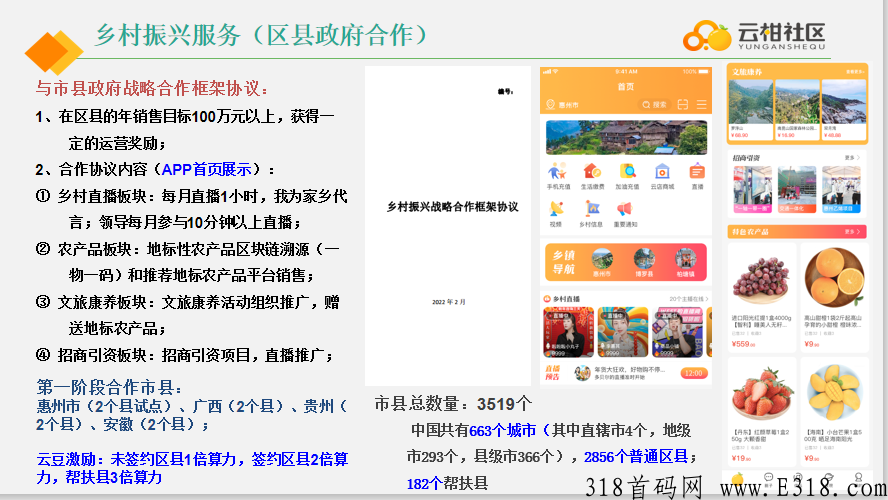This screenshot has height=500, width=888.
Task: Click 查看更多 in 文旅康养 section
Action: (x=855, y=72)
